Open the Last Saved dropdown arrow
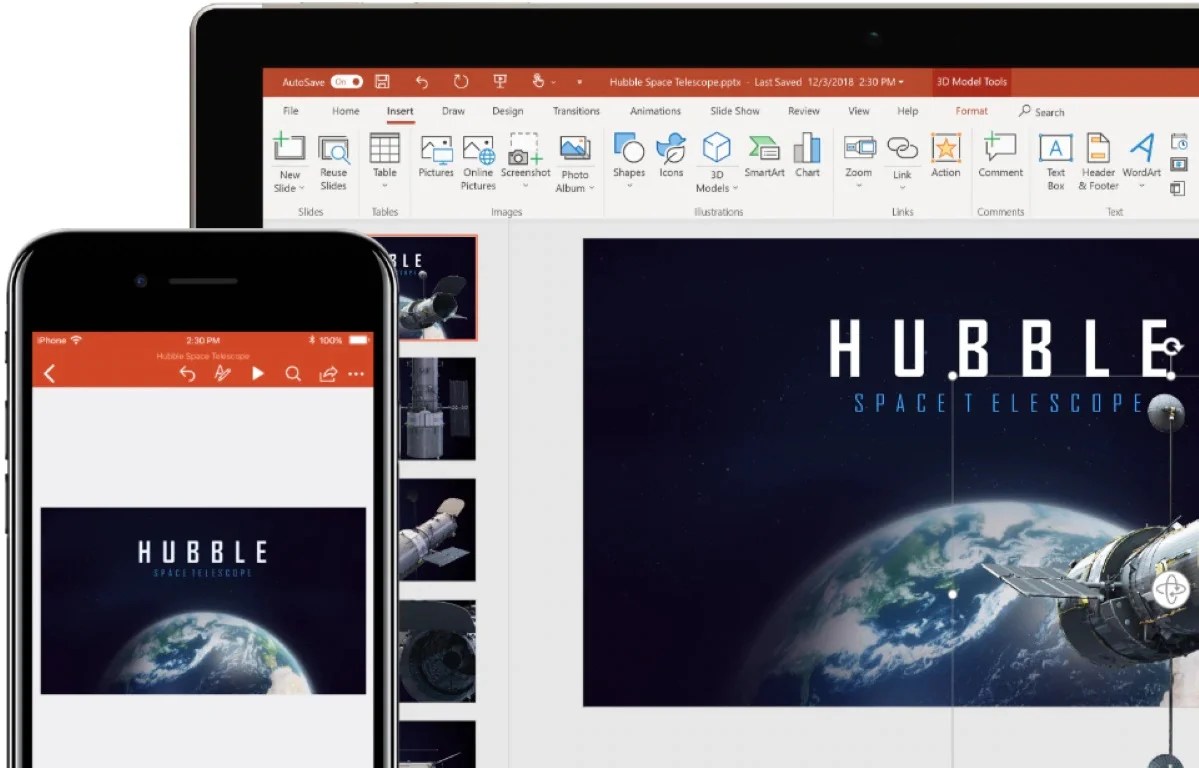 coord(901,82)
